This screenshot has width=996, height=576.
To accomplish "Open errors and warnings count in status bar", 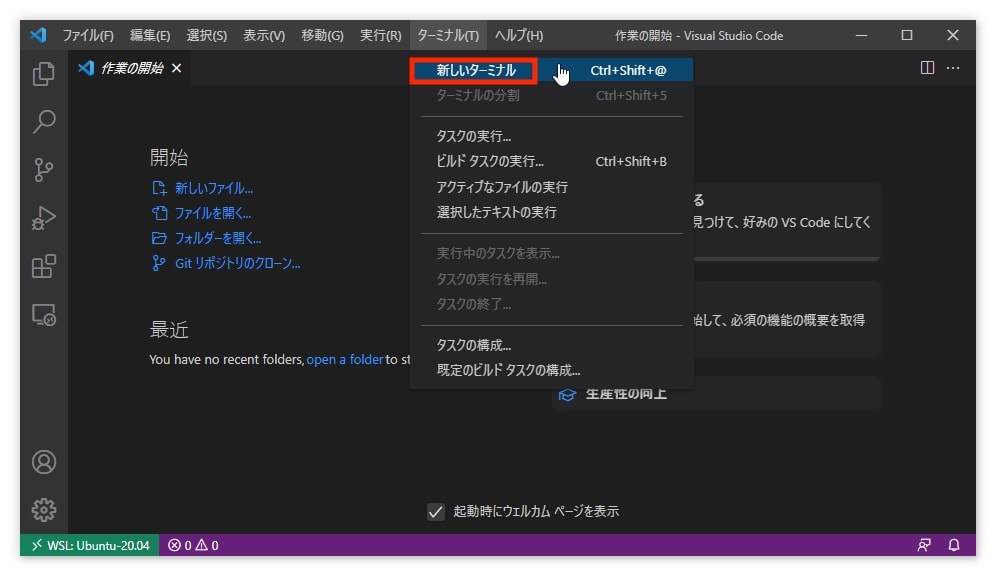I will 193,545.
